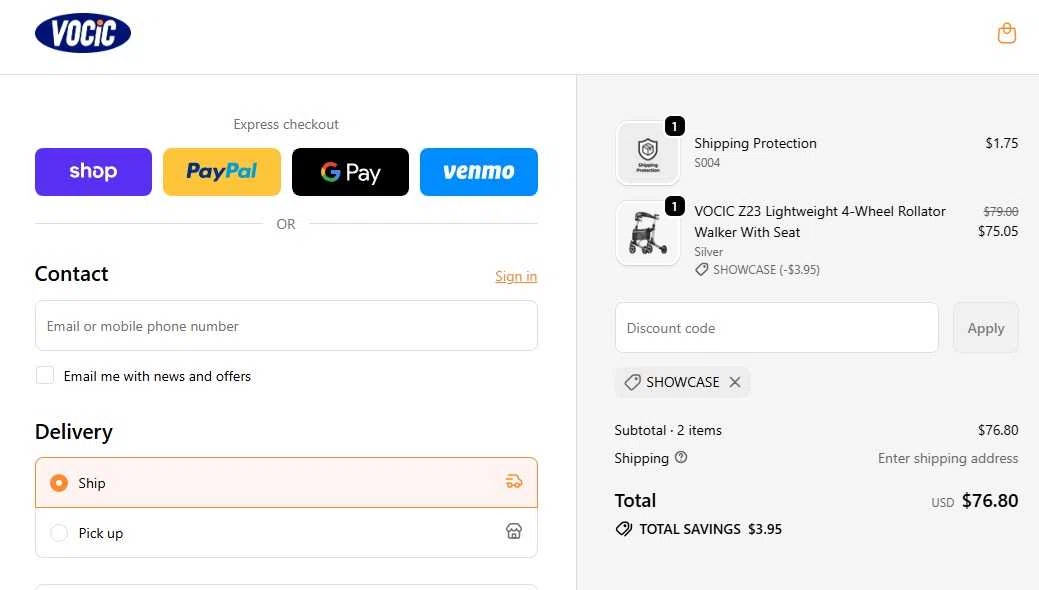This screenshot has width=1039, height=590.
Task: Click the Contact section heading
Action: pos(72,274)
